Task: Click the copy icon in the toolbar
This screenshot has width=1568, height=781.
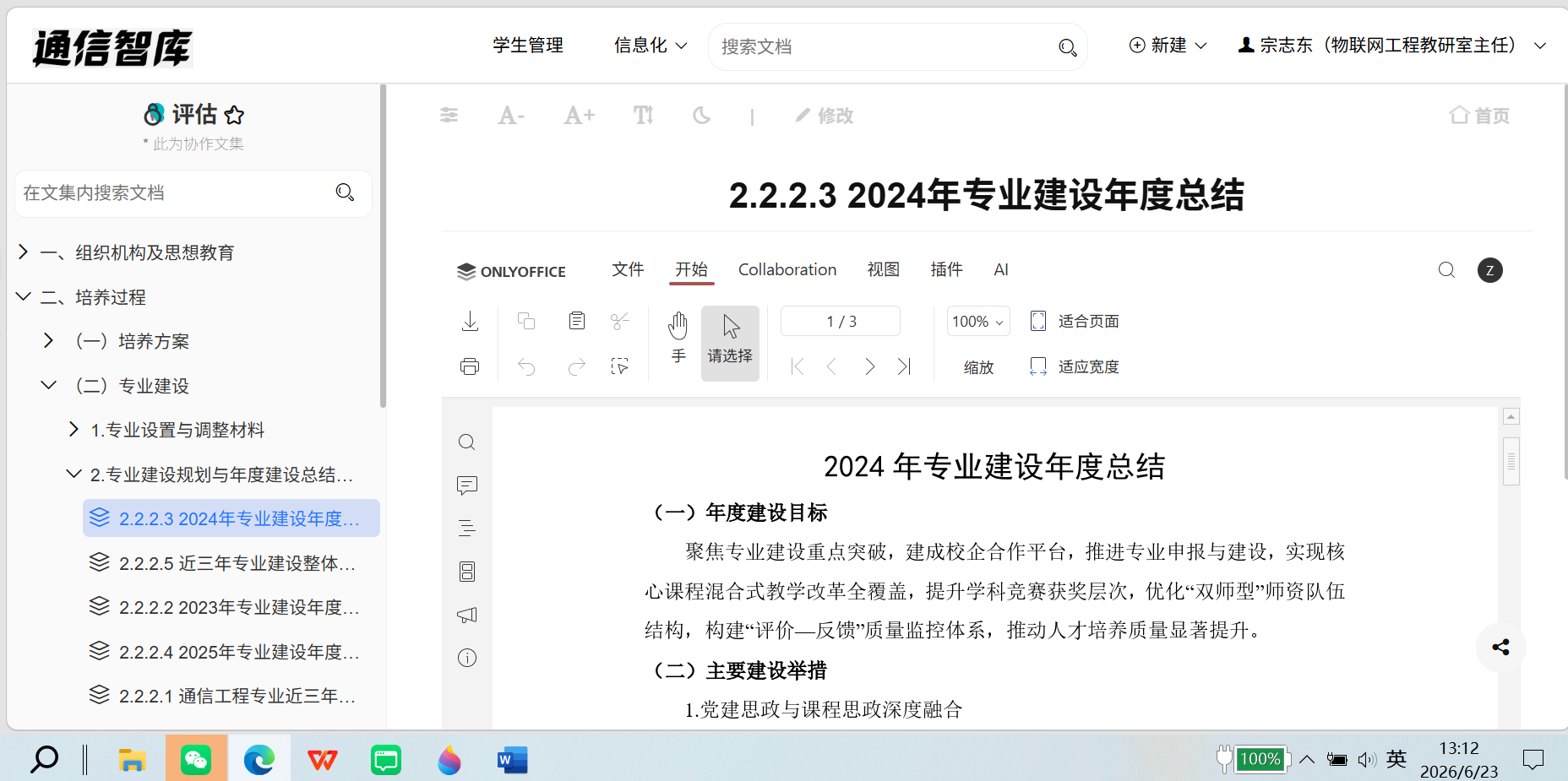Action: 526,321
